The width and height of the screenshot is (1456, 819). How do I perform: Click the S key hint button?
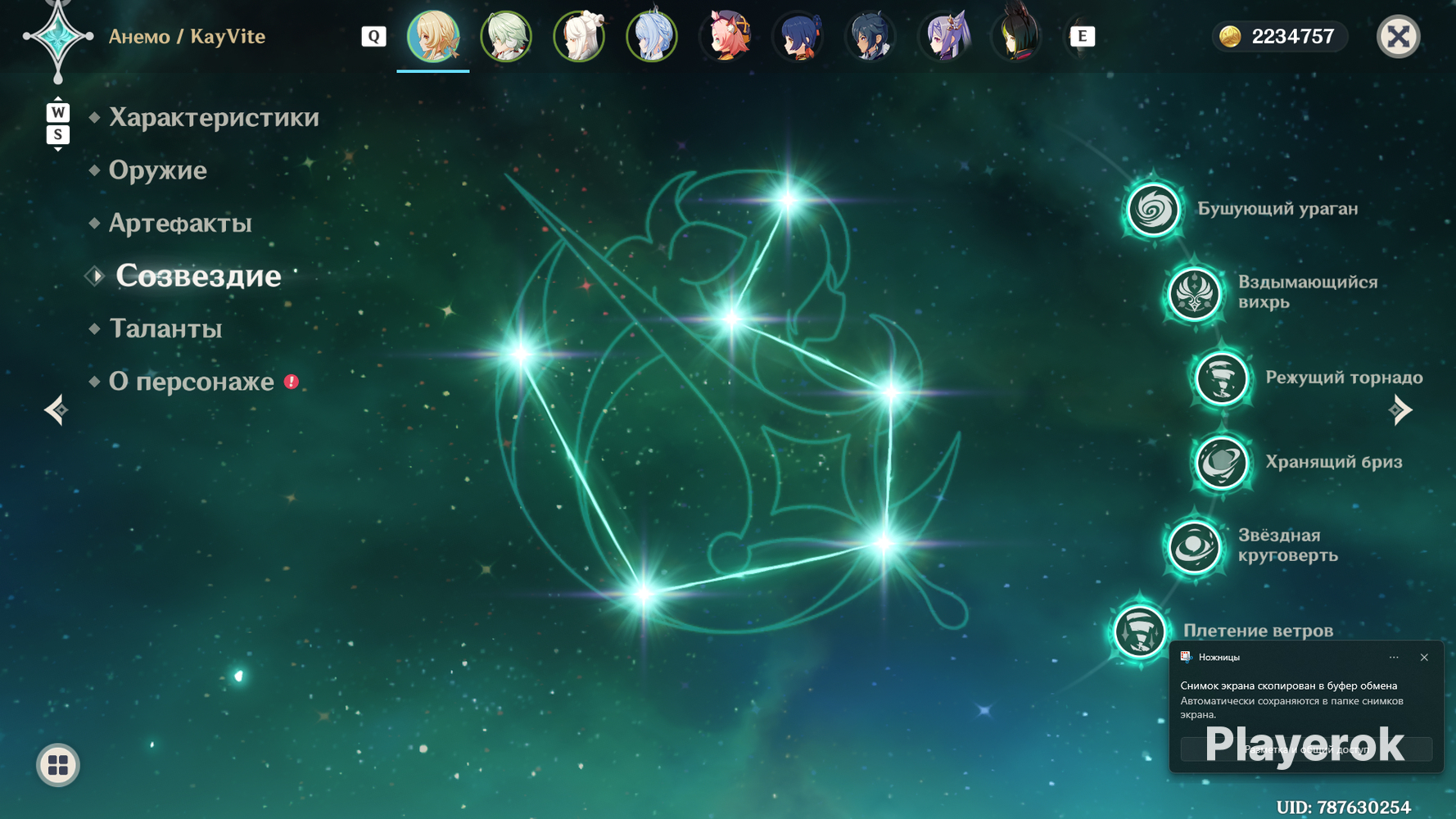click(x=57, y=134)
